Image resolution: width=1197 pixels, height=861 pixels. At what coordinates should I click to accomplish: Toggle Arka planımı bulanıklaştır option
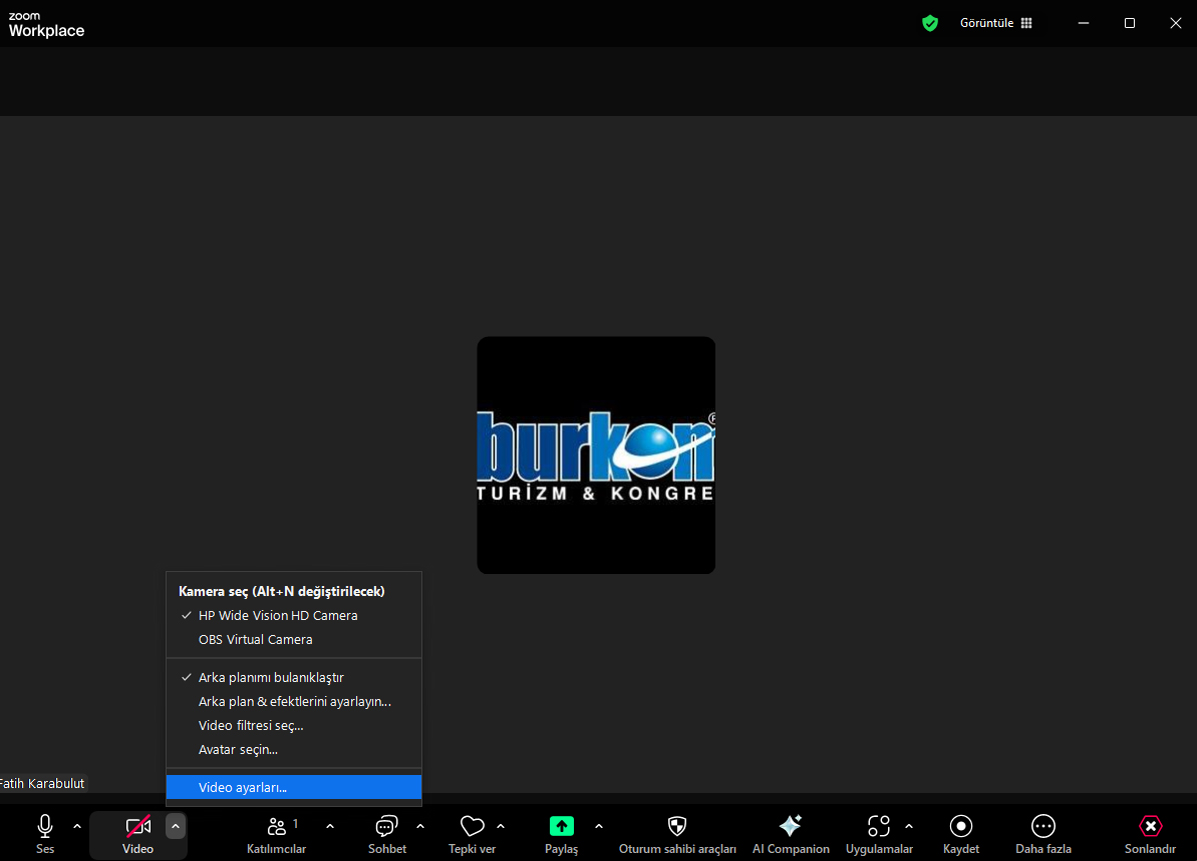coord(271,677)
